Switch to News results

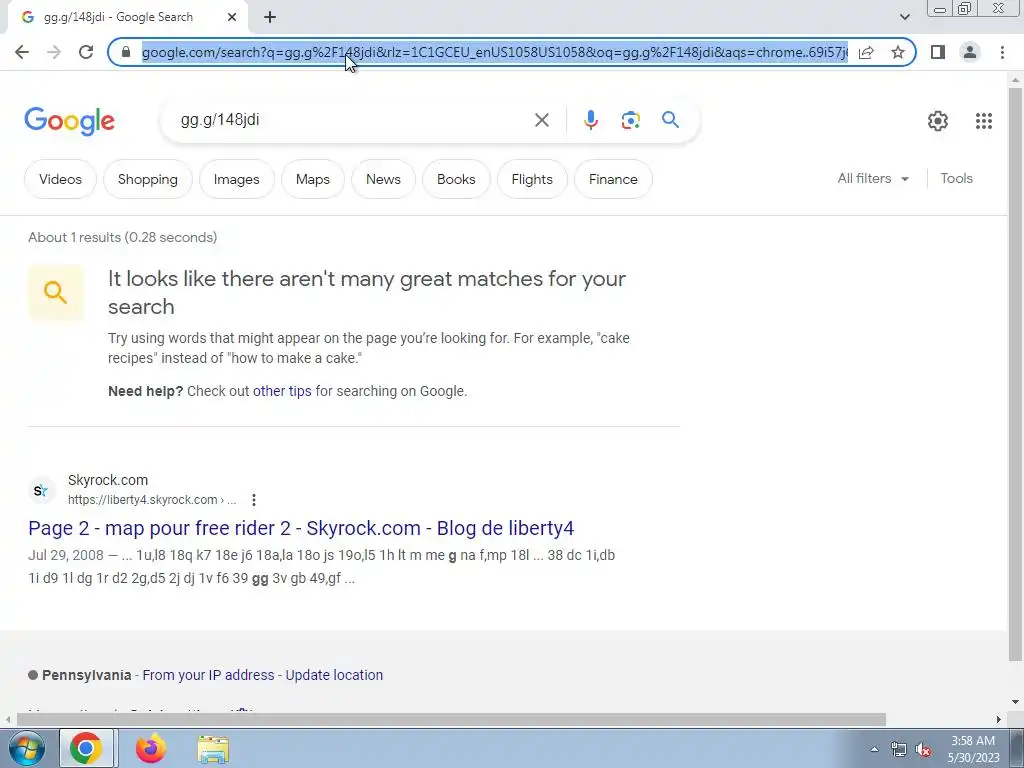[383, 179]
